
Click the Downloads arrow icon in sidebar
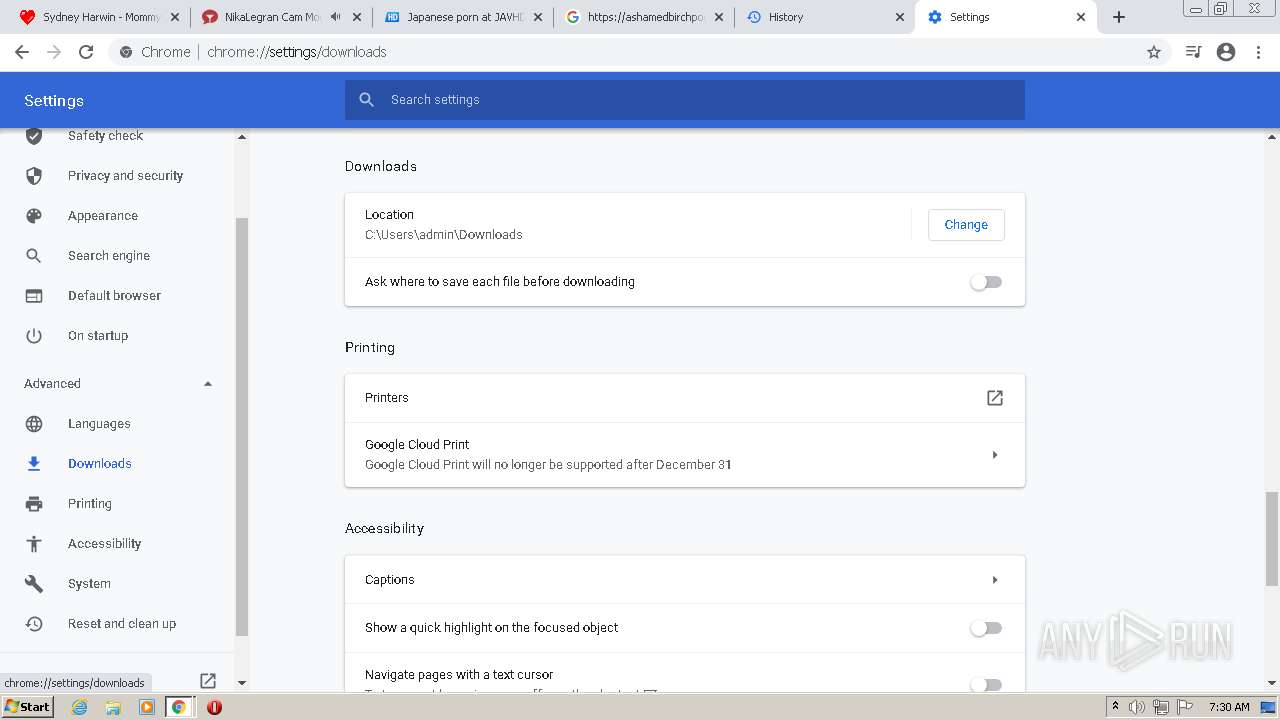point(34,464)
